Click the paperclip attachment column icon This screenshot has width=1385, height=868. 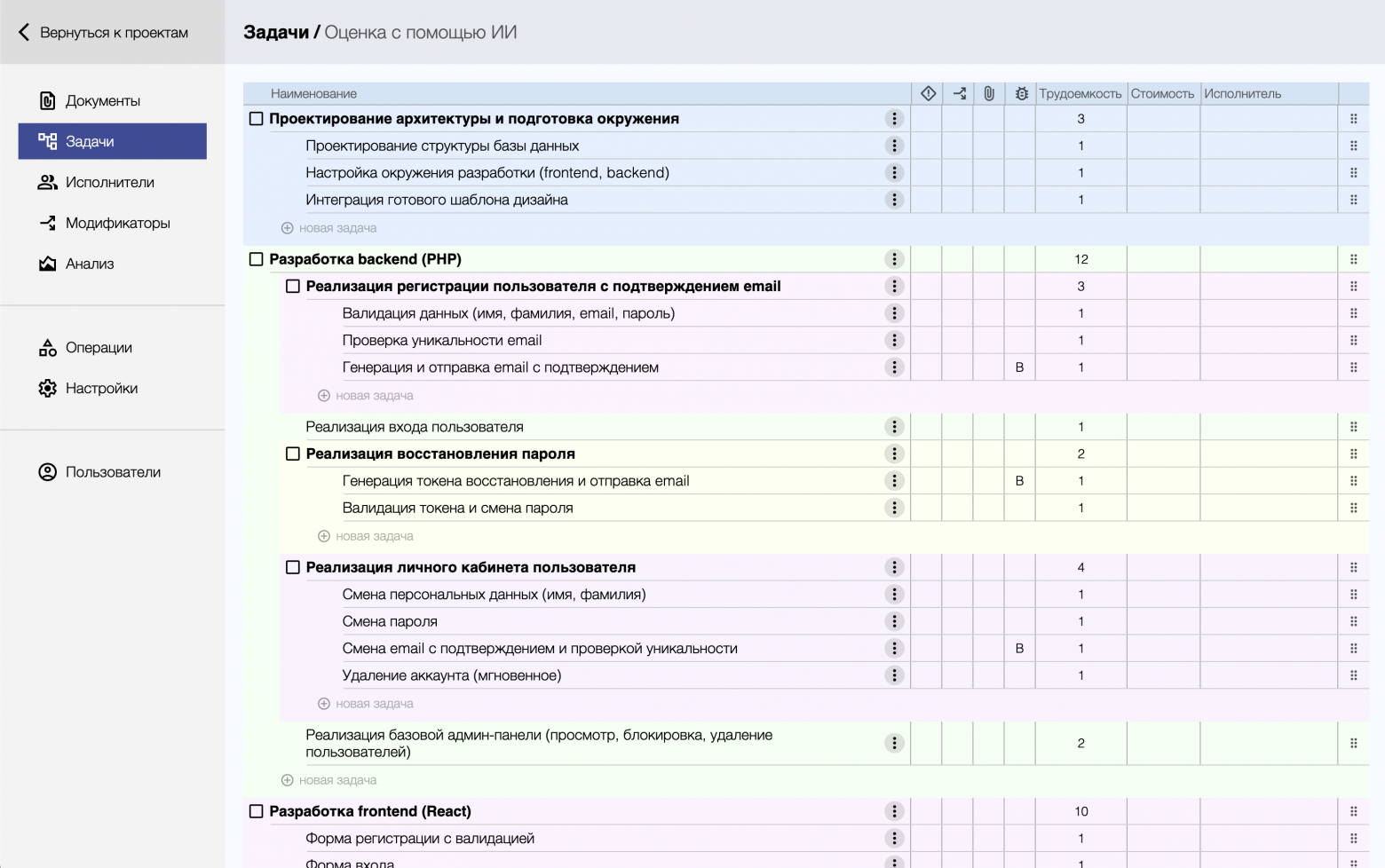[989, 93]
